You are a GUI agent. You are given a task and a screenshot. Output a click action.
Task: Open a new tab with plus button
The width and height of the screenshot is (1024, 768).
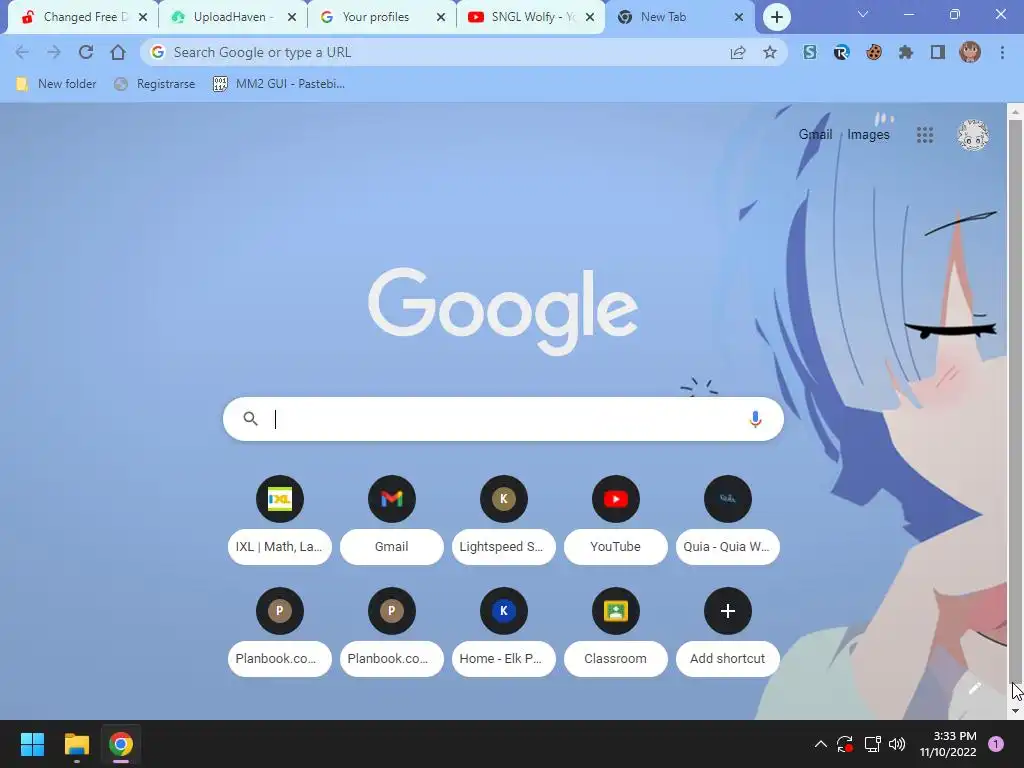coord(776,17)
